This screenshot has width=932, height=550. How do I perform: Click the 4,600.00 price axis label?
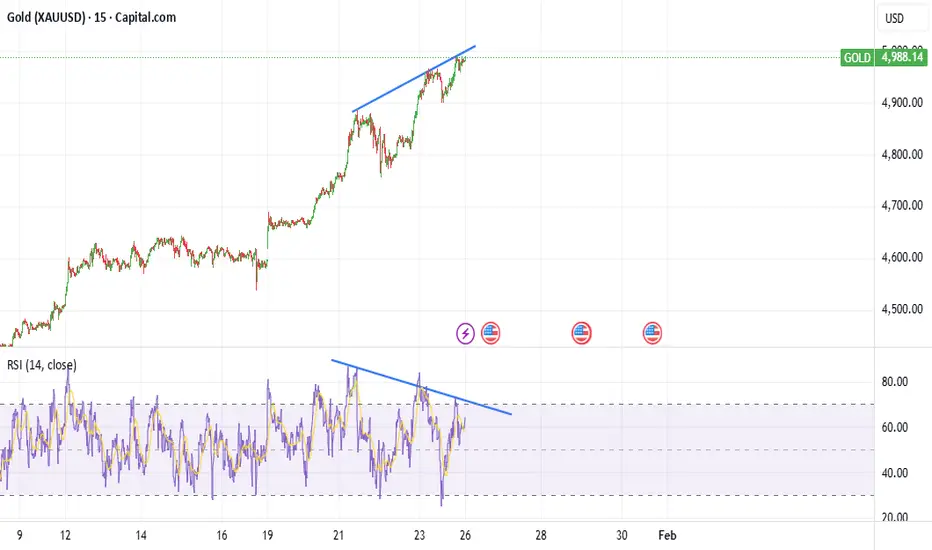902,257
